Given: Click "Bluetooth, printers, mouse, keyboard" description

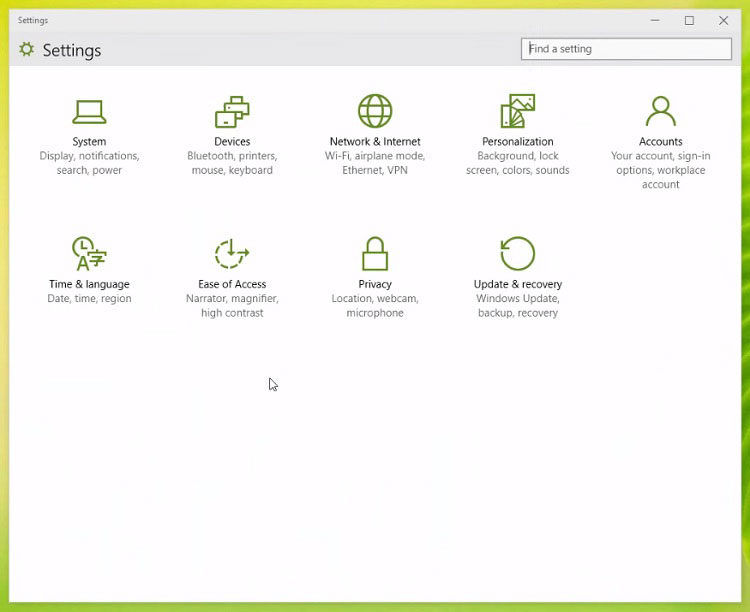Looking at the screenshot, I should coord(232,163).
